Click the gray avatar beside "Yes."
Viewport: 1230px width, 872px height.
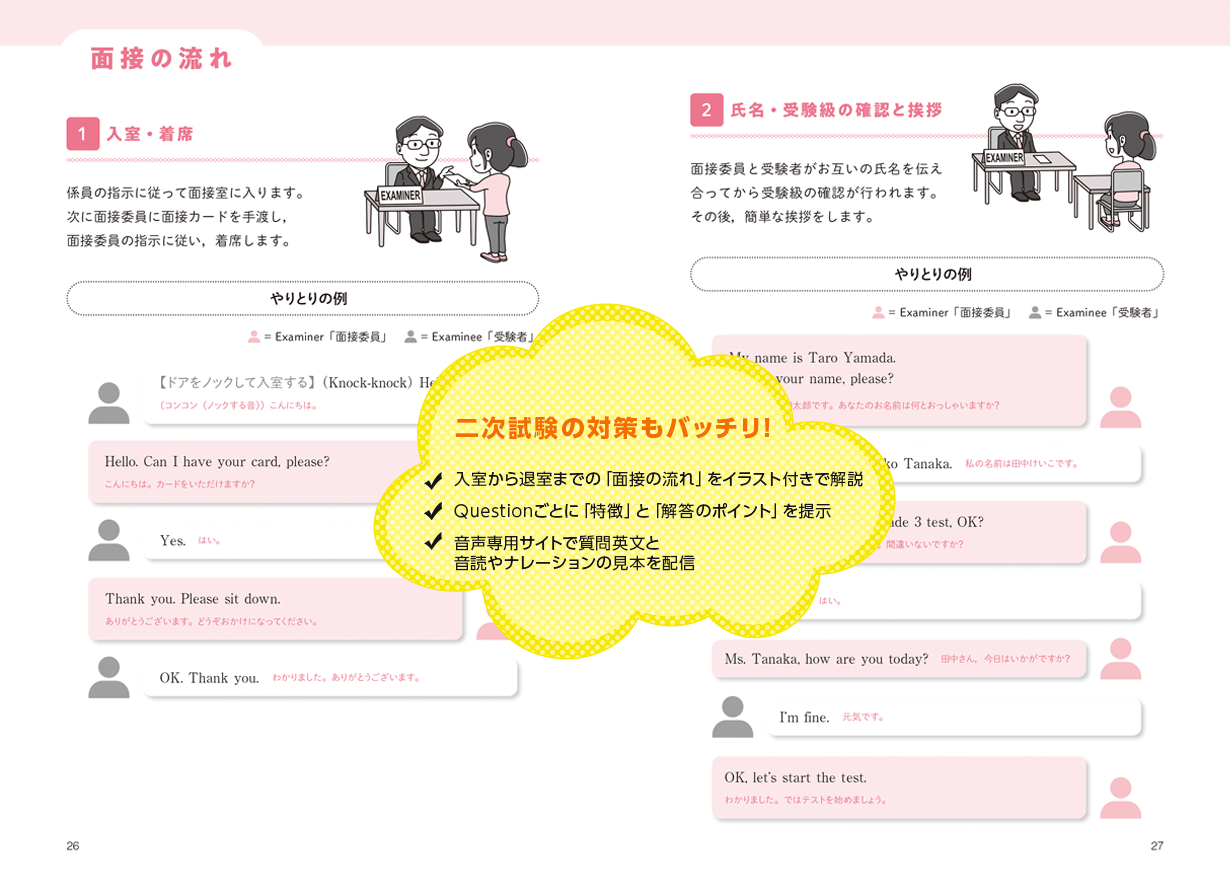point(109,540)
